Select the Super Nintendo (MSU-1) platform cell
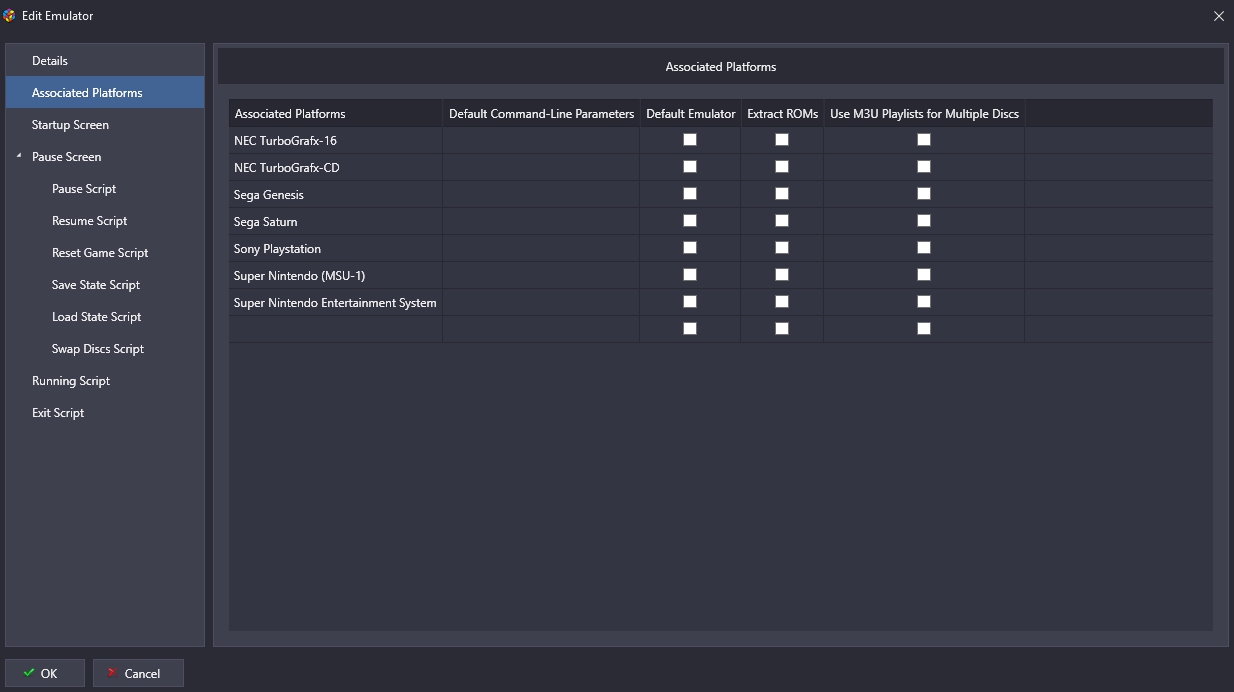Viewport: 1234px width, 692px height. (336, 275)
